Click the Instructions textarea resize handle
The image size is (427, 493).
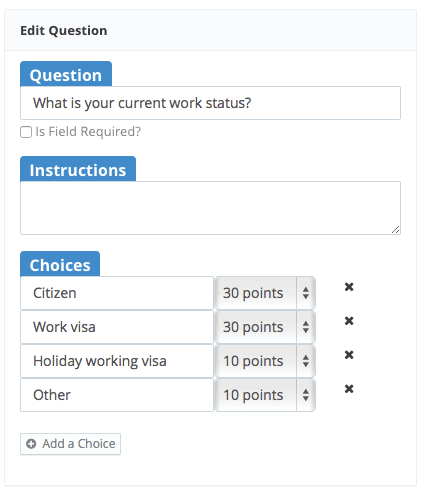click(395, 229)
